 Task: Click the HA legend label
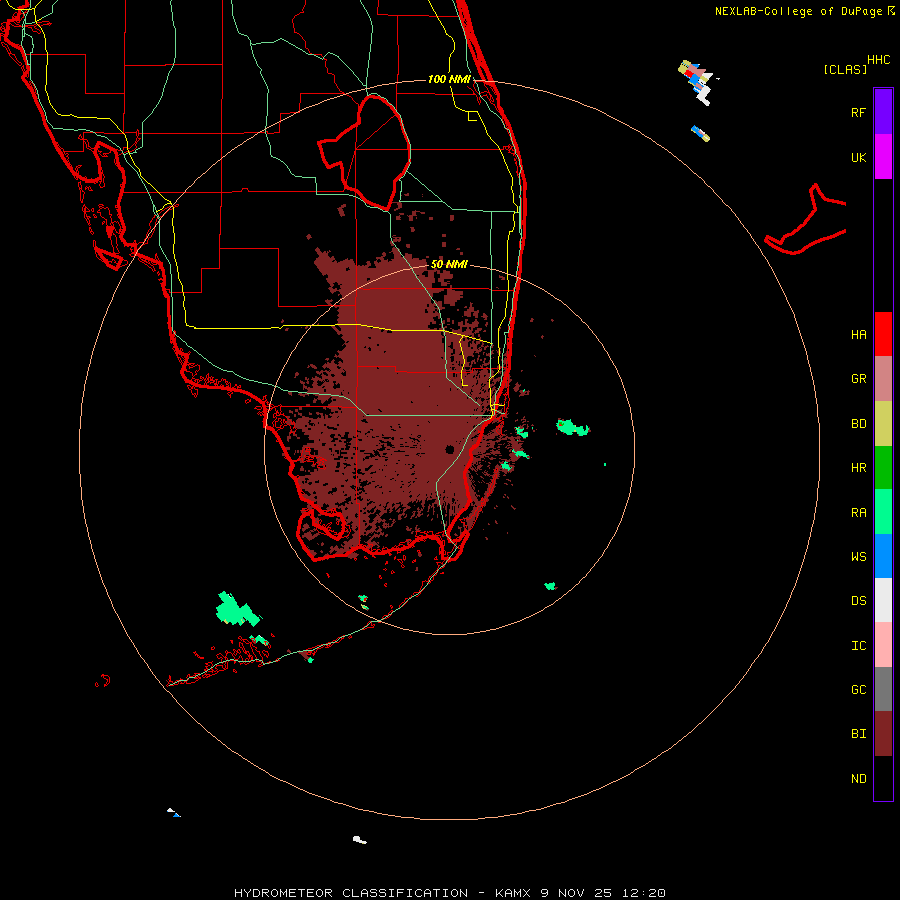858,334
